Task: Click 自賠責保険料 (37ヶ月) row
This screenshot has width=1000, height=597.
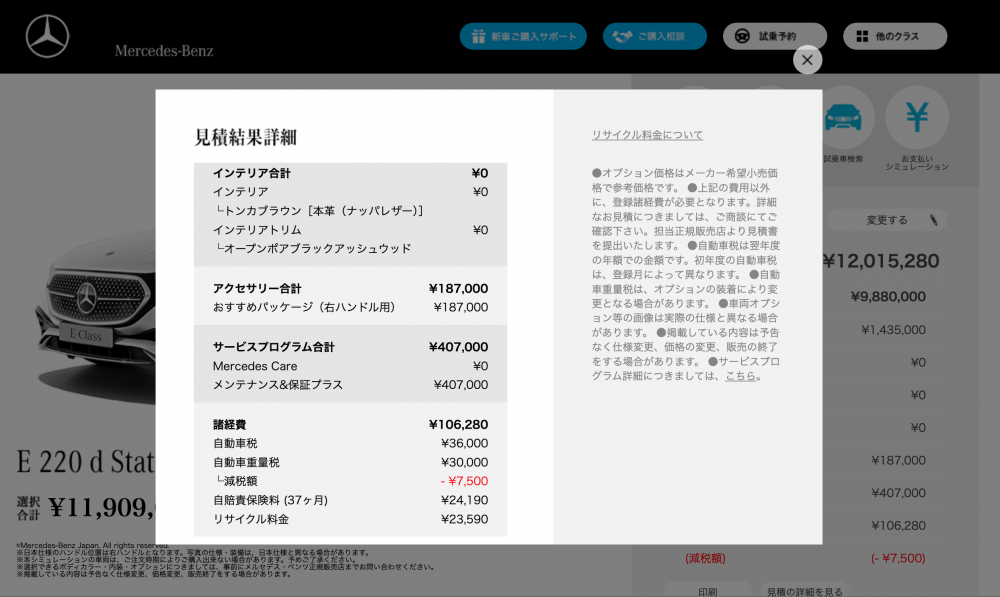Action: pyautogui.click(x=350, y=500)
